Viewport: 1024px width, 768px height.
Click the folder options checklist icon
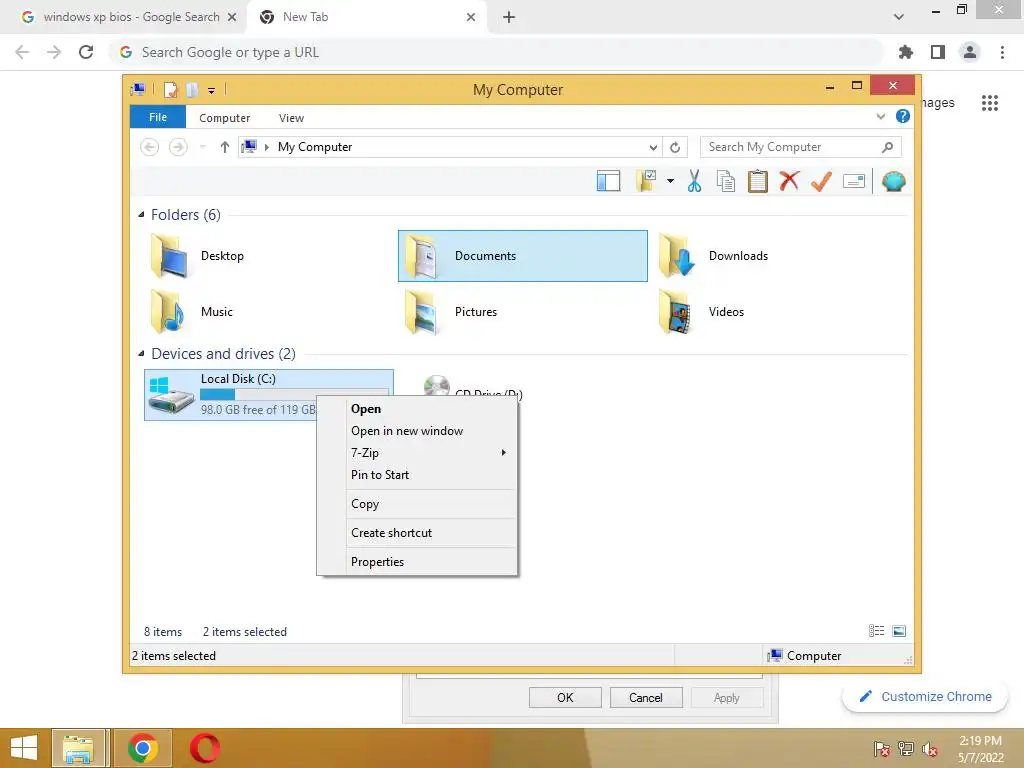[x=646, y=181]
